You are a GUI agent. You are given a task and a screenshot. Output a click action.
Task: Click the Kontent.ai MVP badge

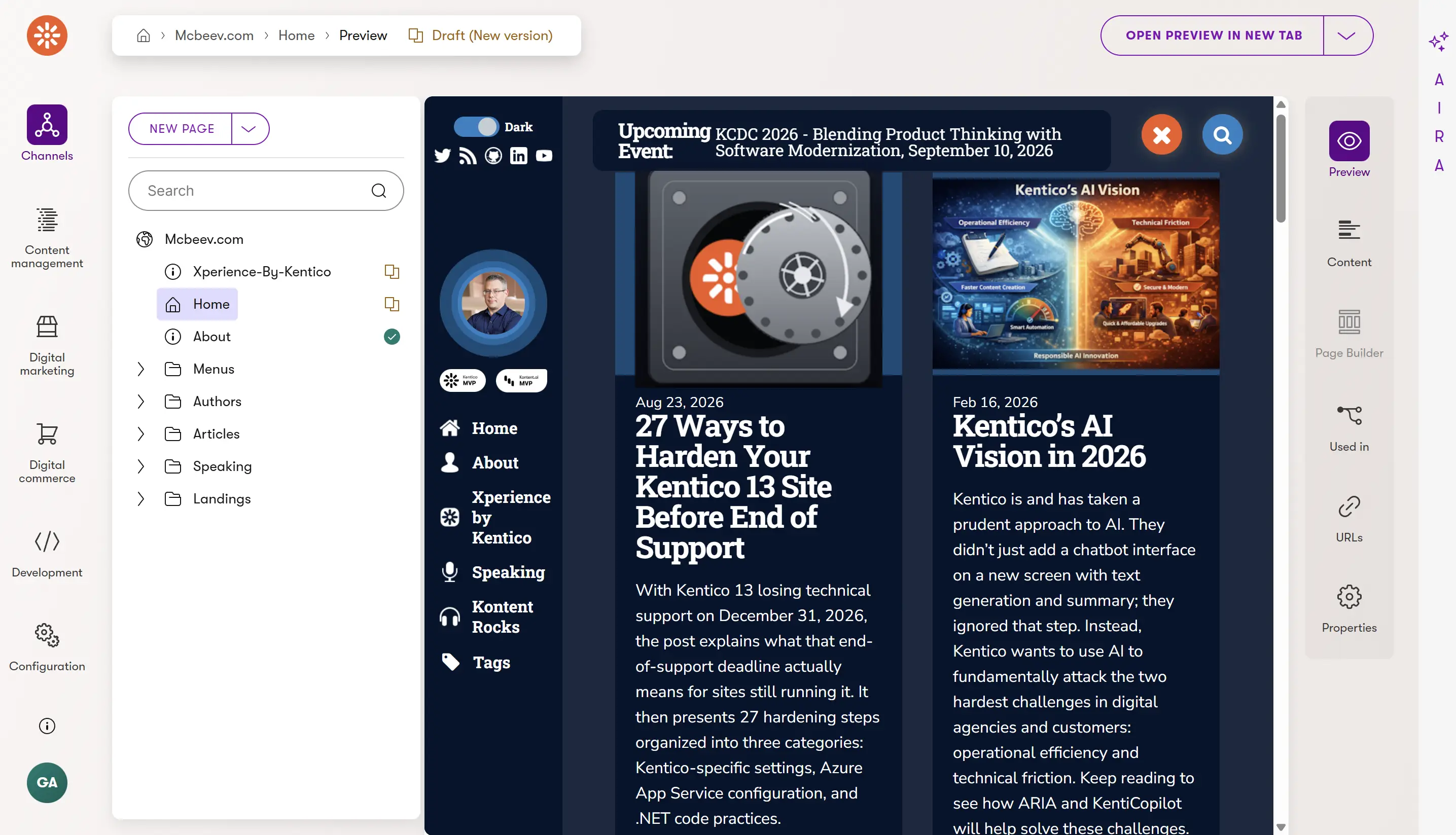pos(521,380)
